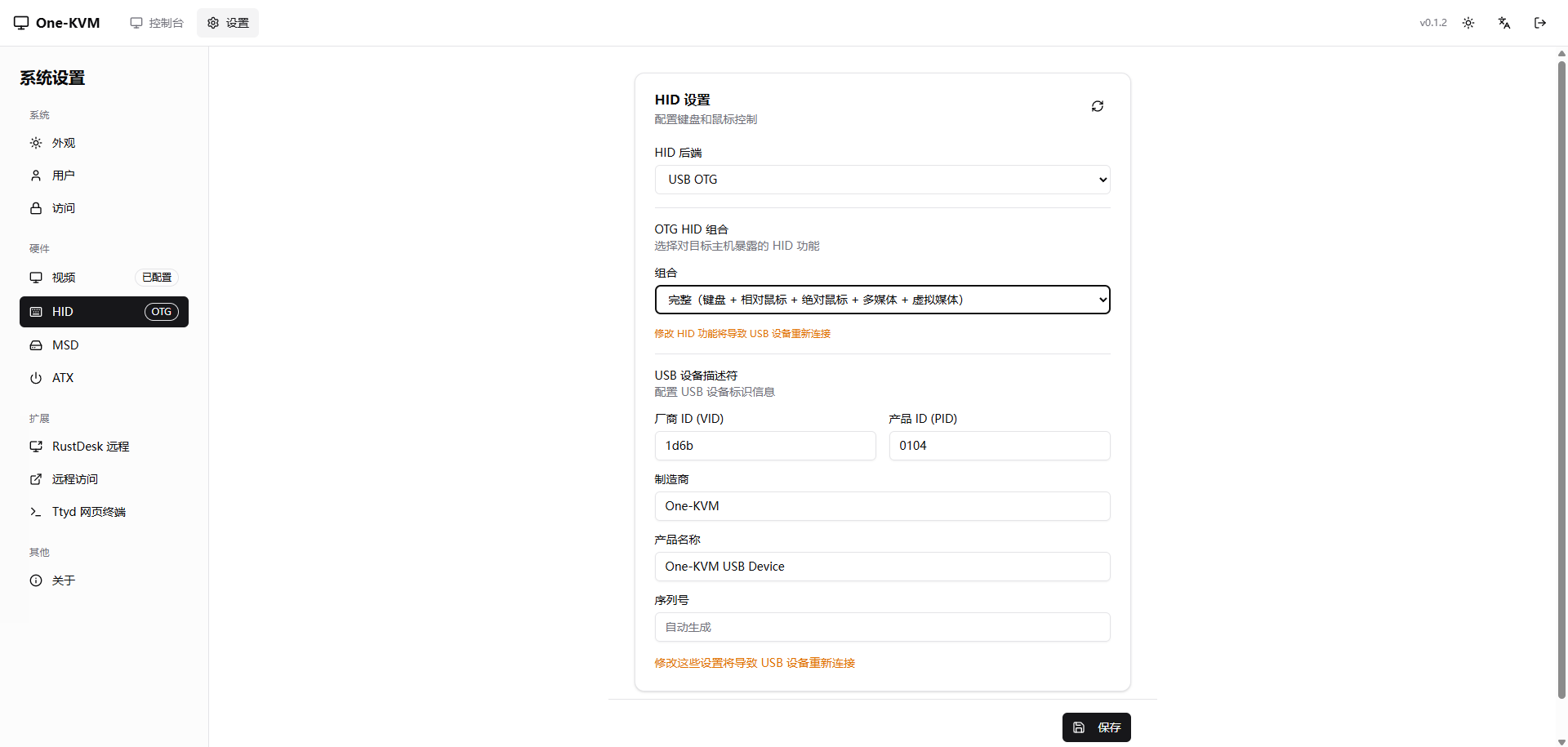Switch to the 控制台 console tab
1568x747 pixels.
click(x=157, y=23)
